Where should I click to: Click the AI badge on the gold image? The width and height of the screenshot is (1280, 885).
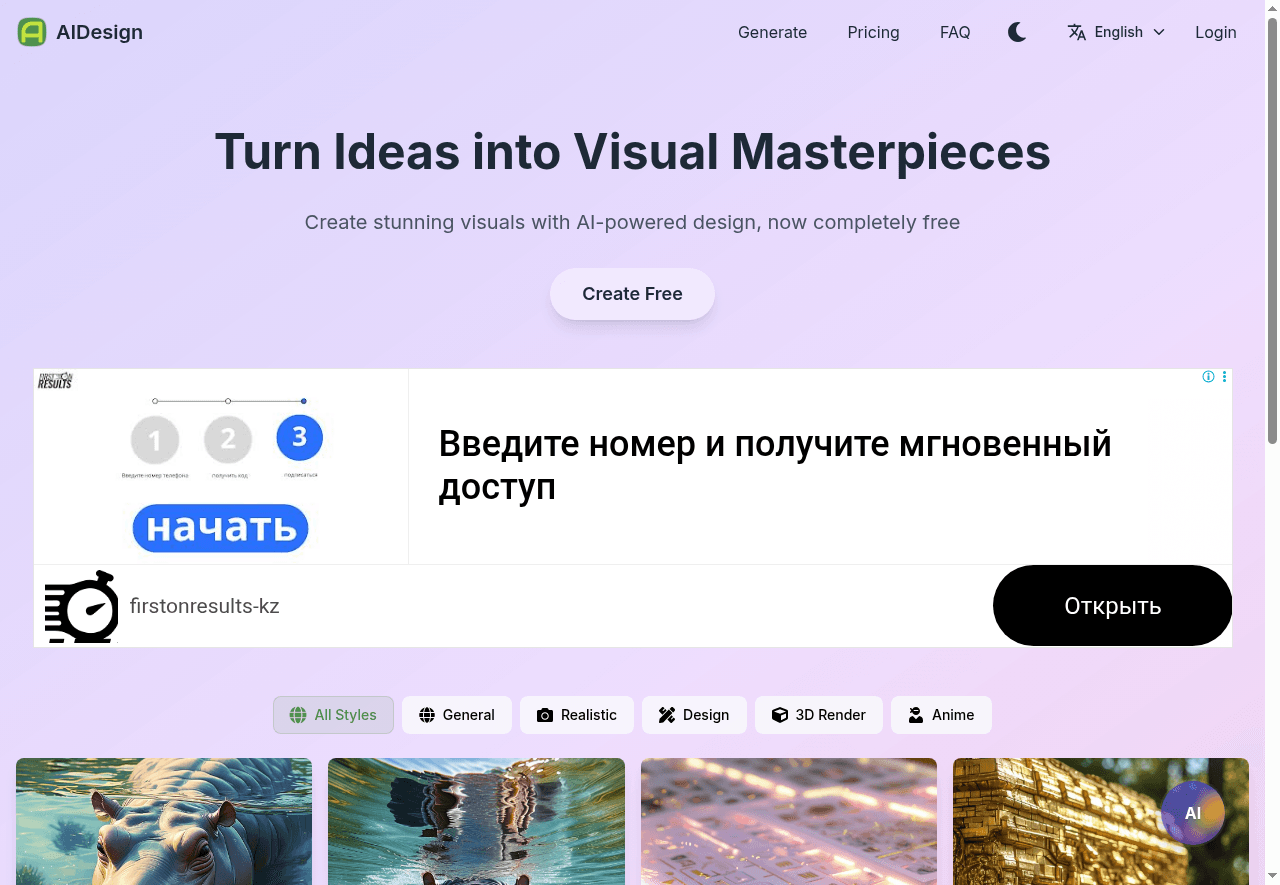coord(1192,812)
